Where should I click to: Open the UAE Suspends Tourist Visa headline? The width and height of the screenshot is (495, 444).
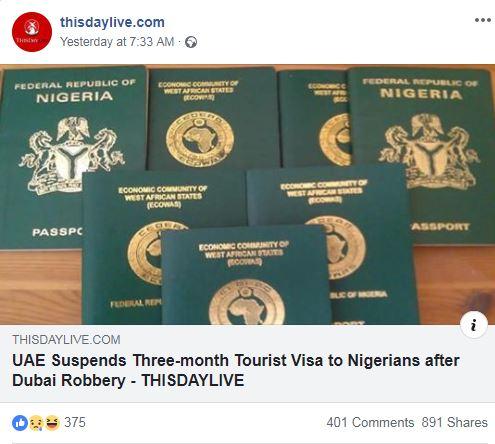[236, 370]
